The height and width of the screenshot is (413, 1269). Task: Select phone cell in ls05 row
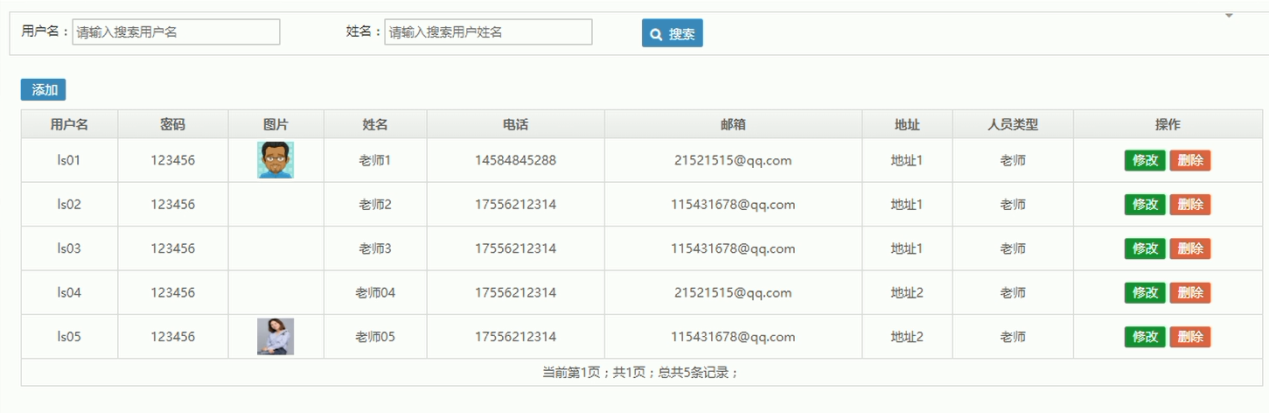coord(515,336)
